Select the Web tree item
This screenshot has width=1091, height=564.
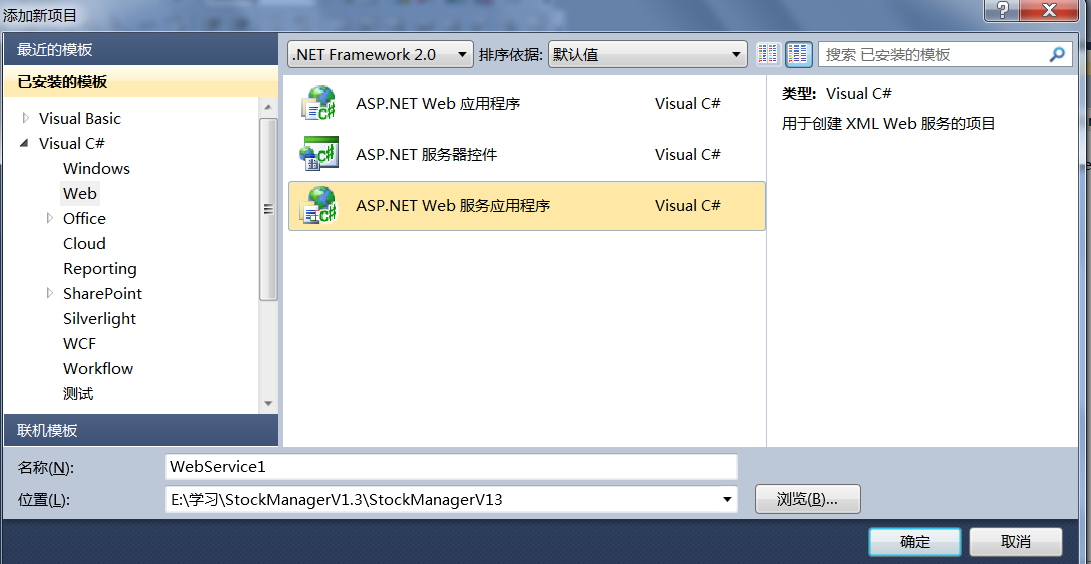pyautogui.click(x=80, y=193)
